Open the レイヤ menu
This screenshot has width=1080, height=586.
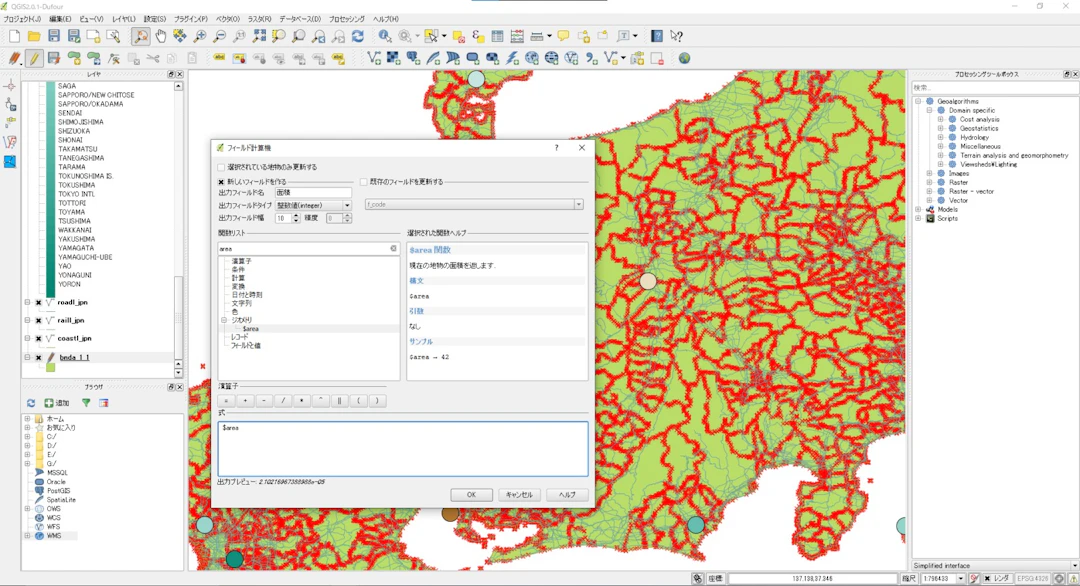tap(124, 19)
